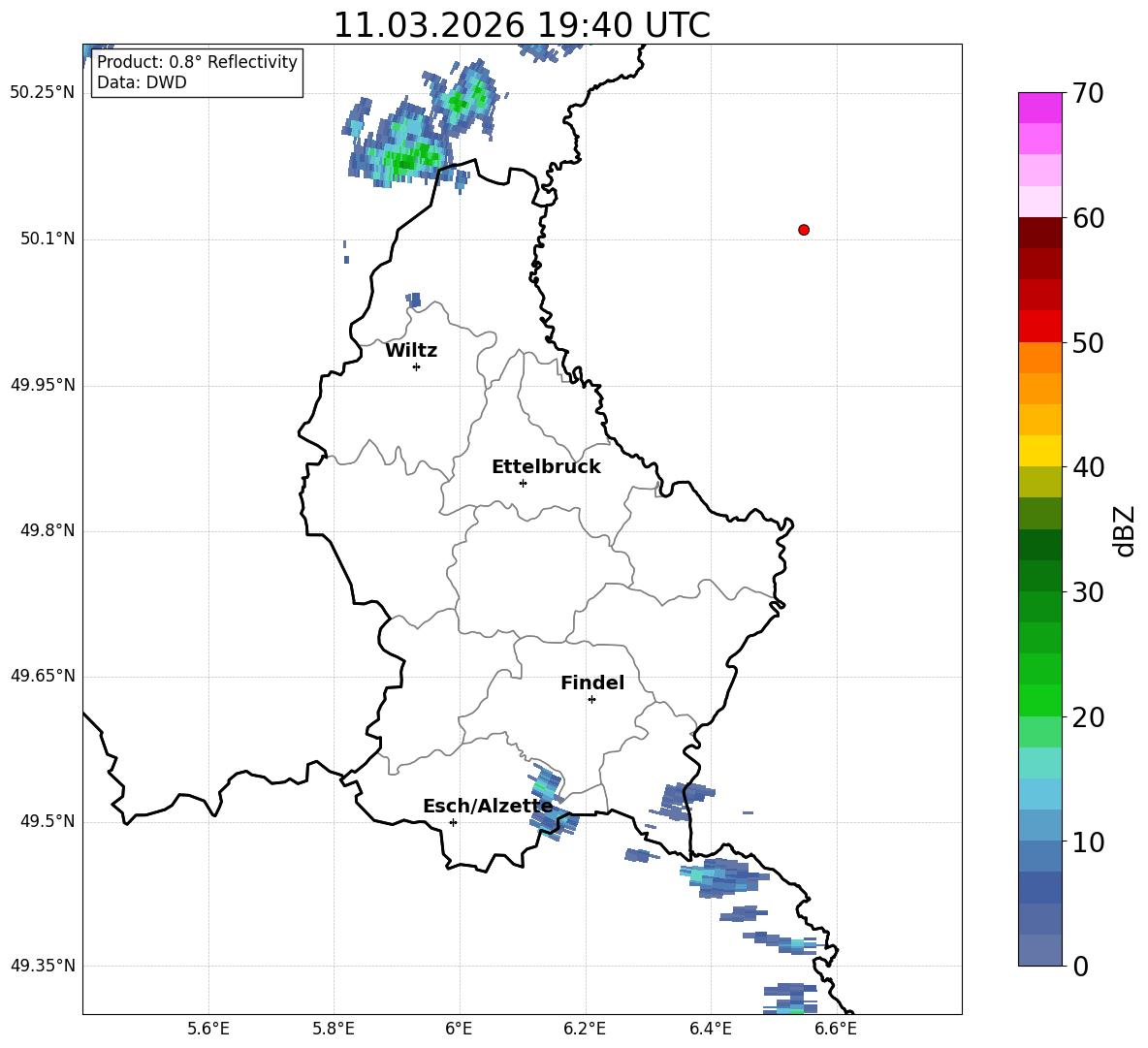Click the 'Product: 0.8° Reflectivity' legend text
This screenshot has height=1048, width=1148.
197,62
